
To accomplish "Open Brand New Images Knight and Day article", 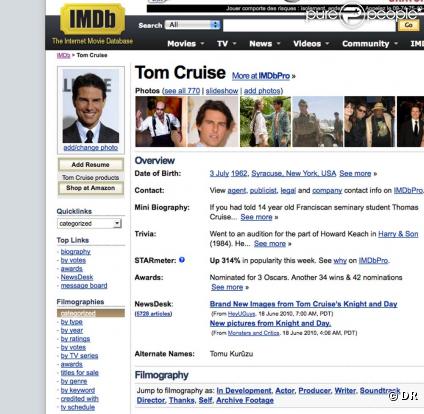I will 303,304.
